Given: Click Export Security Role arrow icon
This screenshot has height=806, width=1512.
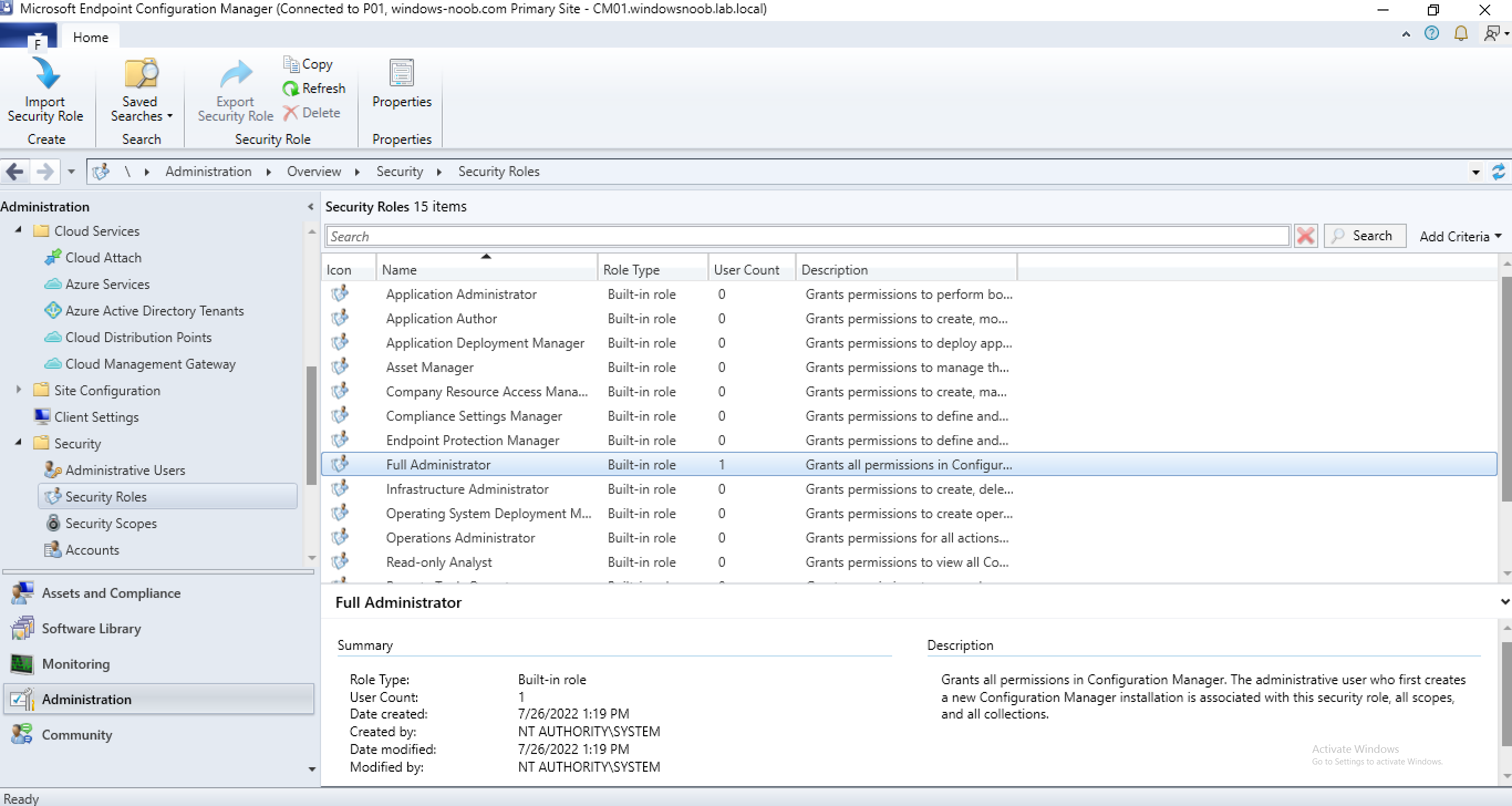Looking at the screenshot, I should [x=235, y=75].
